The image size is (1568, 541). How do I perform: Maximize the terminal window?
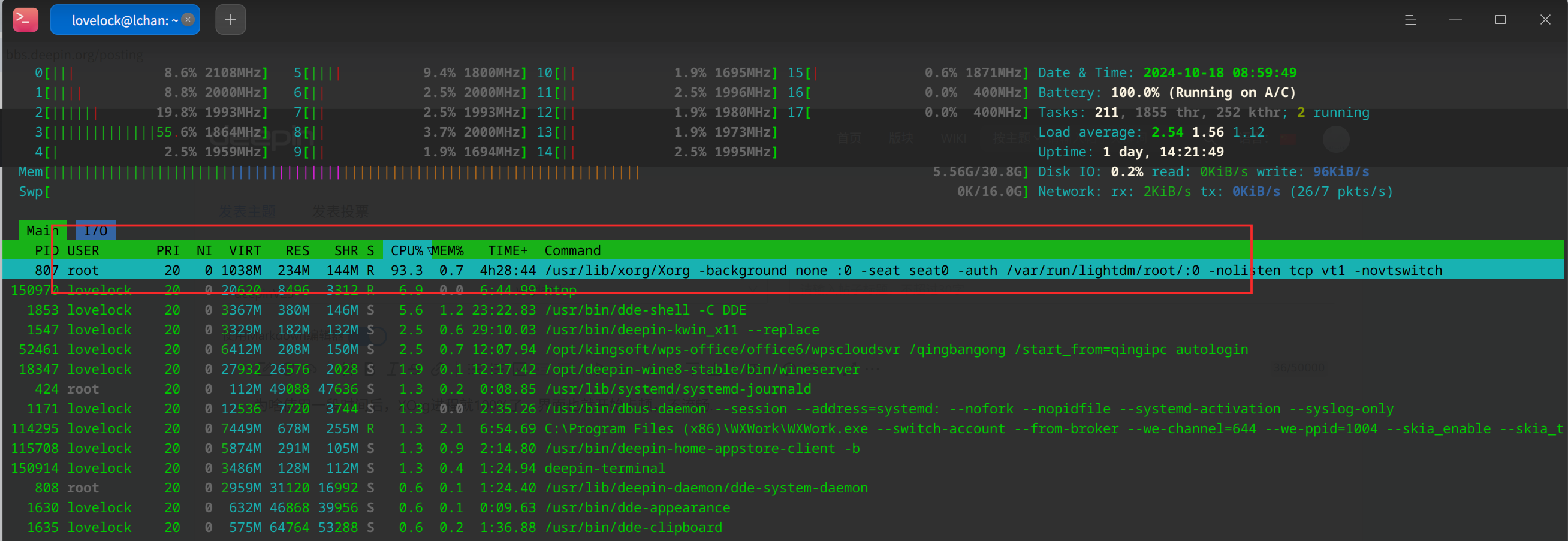tap(1500, 20)
